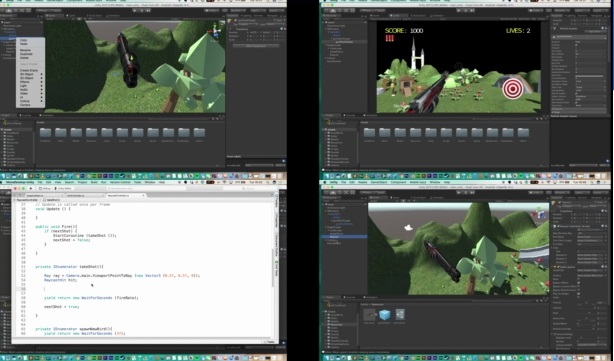Select the Hand tool in the bottom-right Unity window
This screenshot has height=361, width=614.
point(326,192)
